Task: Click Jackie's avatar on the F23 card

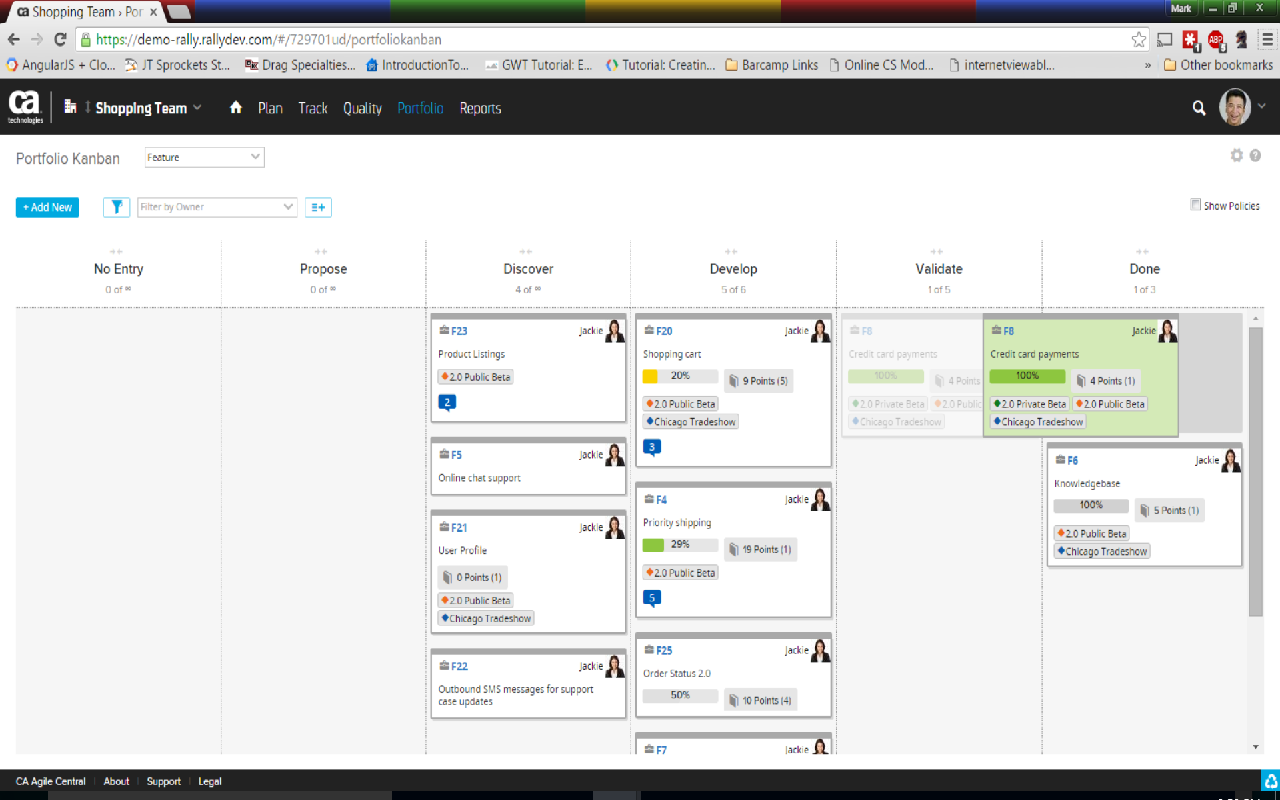Action: (615, 331)
